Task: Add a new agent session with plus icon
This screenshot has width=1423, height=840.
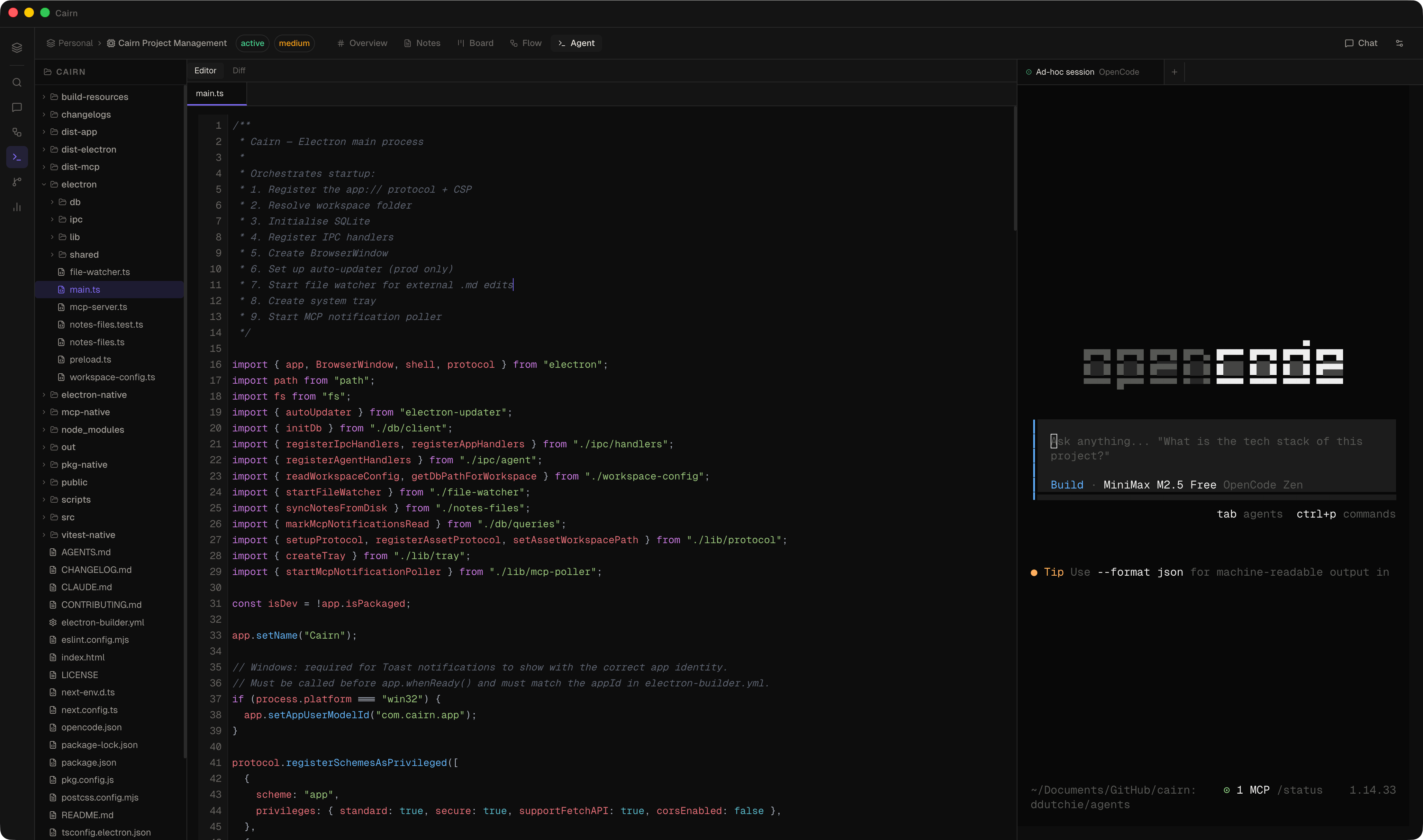Action: (x=1175, y=72)
